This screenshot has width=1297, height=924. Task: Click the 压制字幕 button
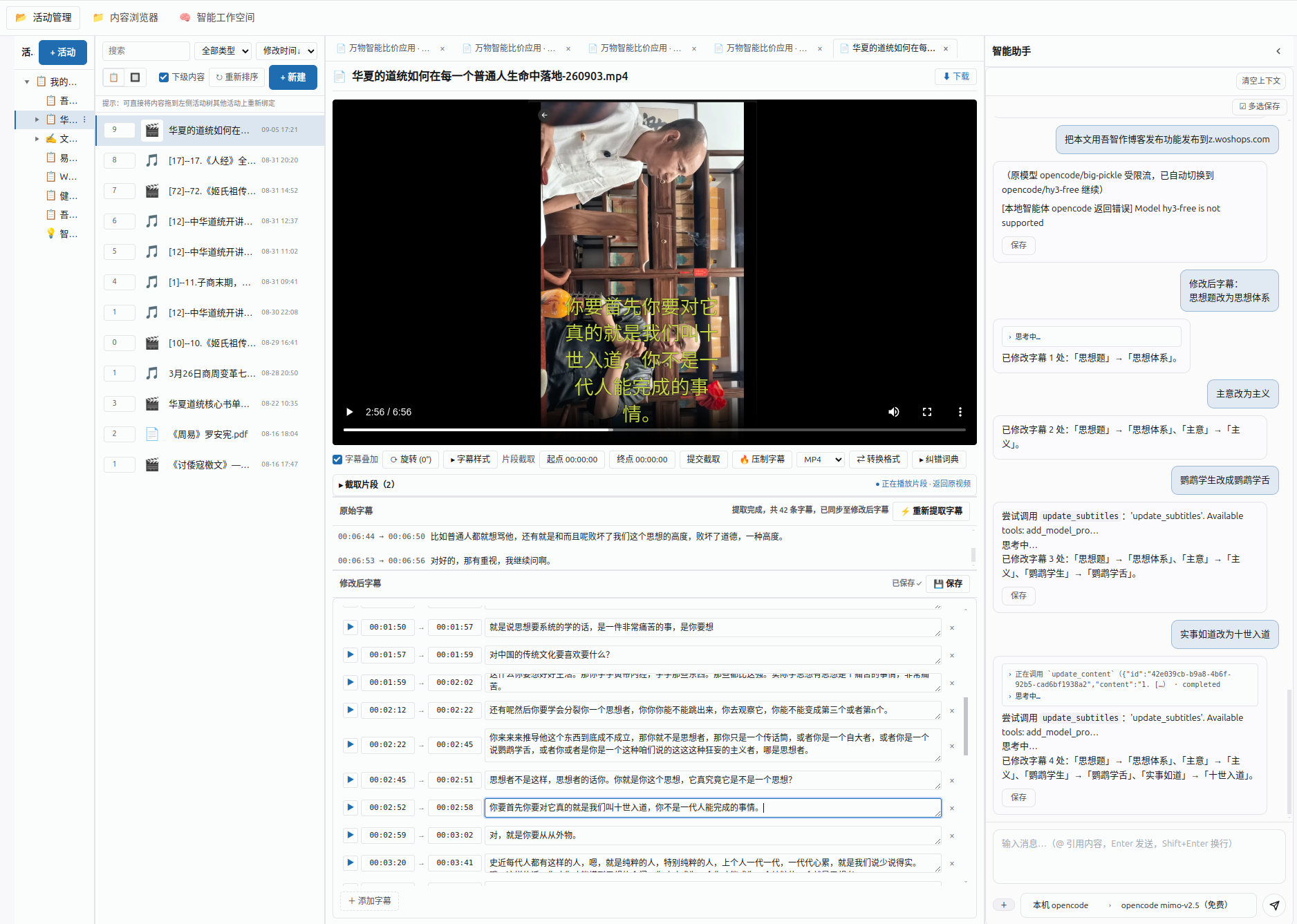[x=763, y=460]
